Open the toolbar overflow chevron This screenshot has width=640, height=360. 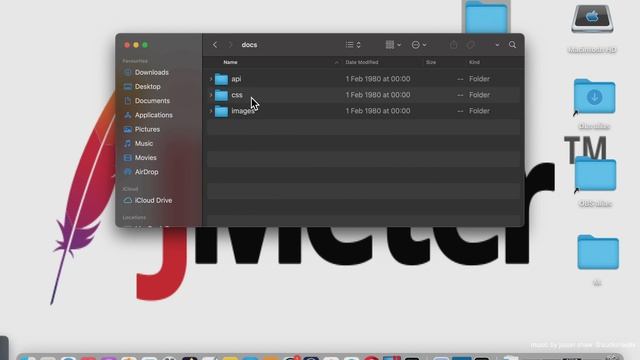point(497,45)
